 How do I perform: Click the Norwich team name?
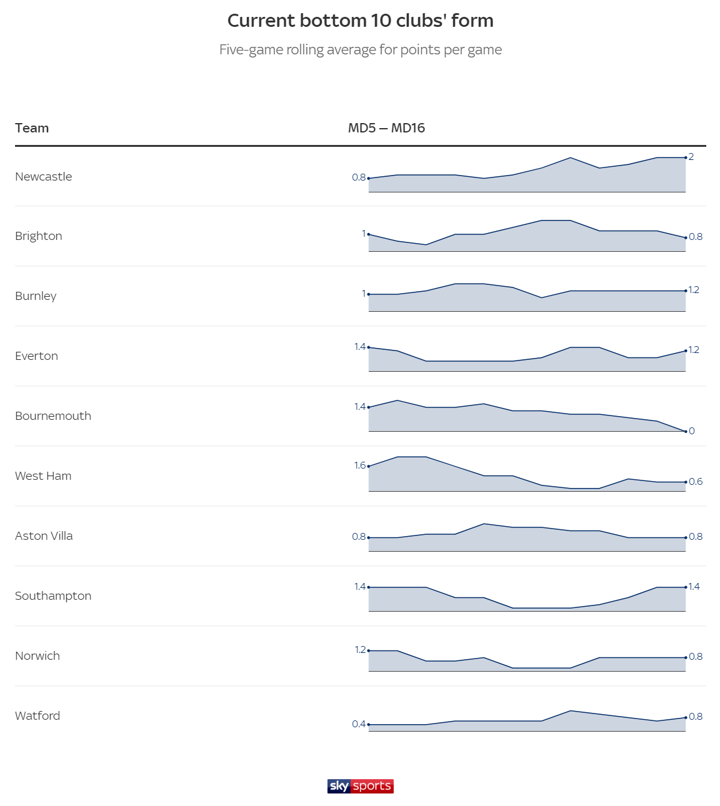click(x=38, y=657)
